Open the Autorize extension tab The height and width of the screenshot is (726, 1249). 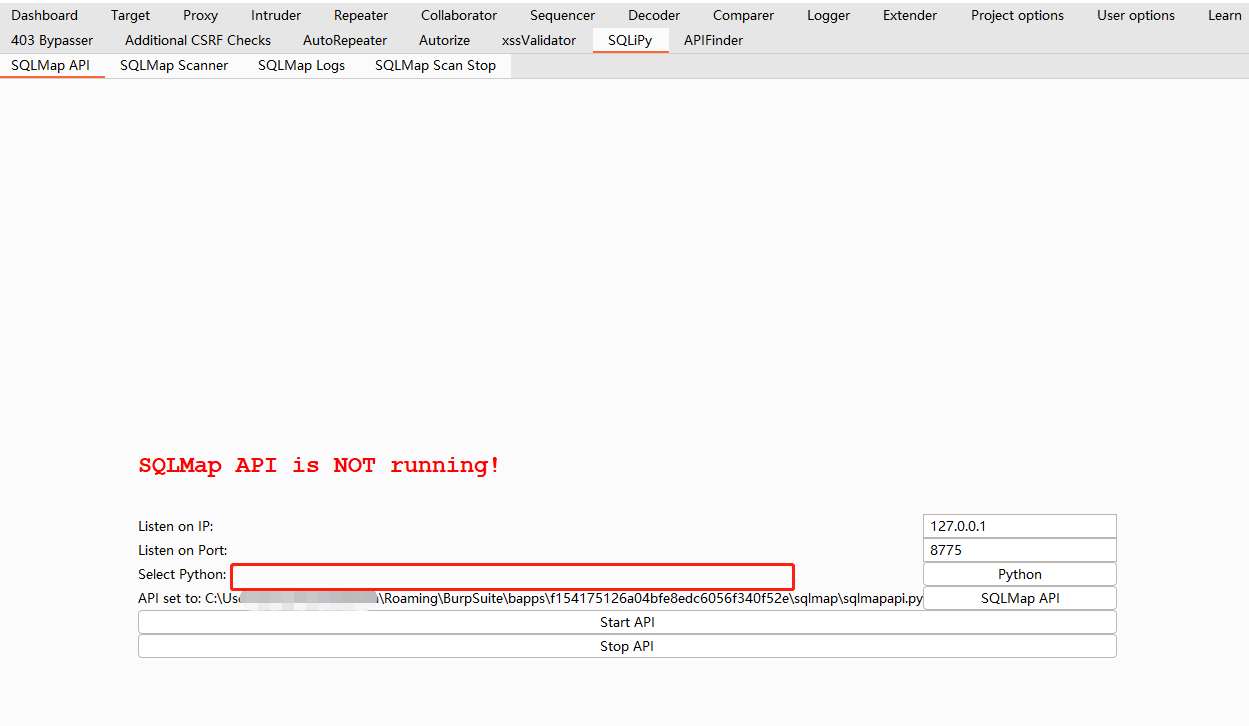[444, 40]
